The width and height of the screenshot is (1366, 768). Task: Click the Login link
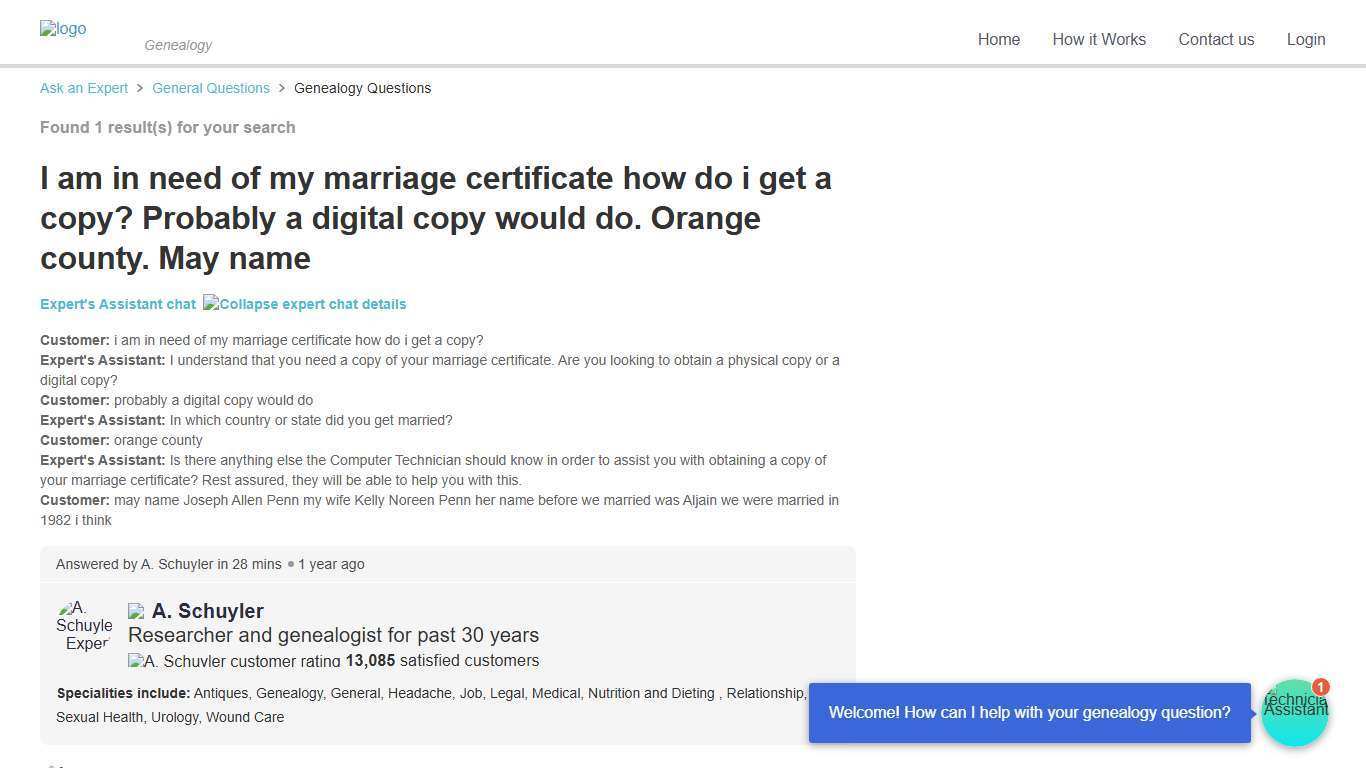point(1306,39)
